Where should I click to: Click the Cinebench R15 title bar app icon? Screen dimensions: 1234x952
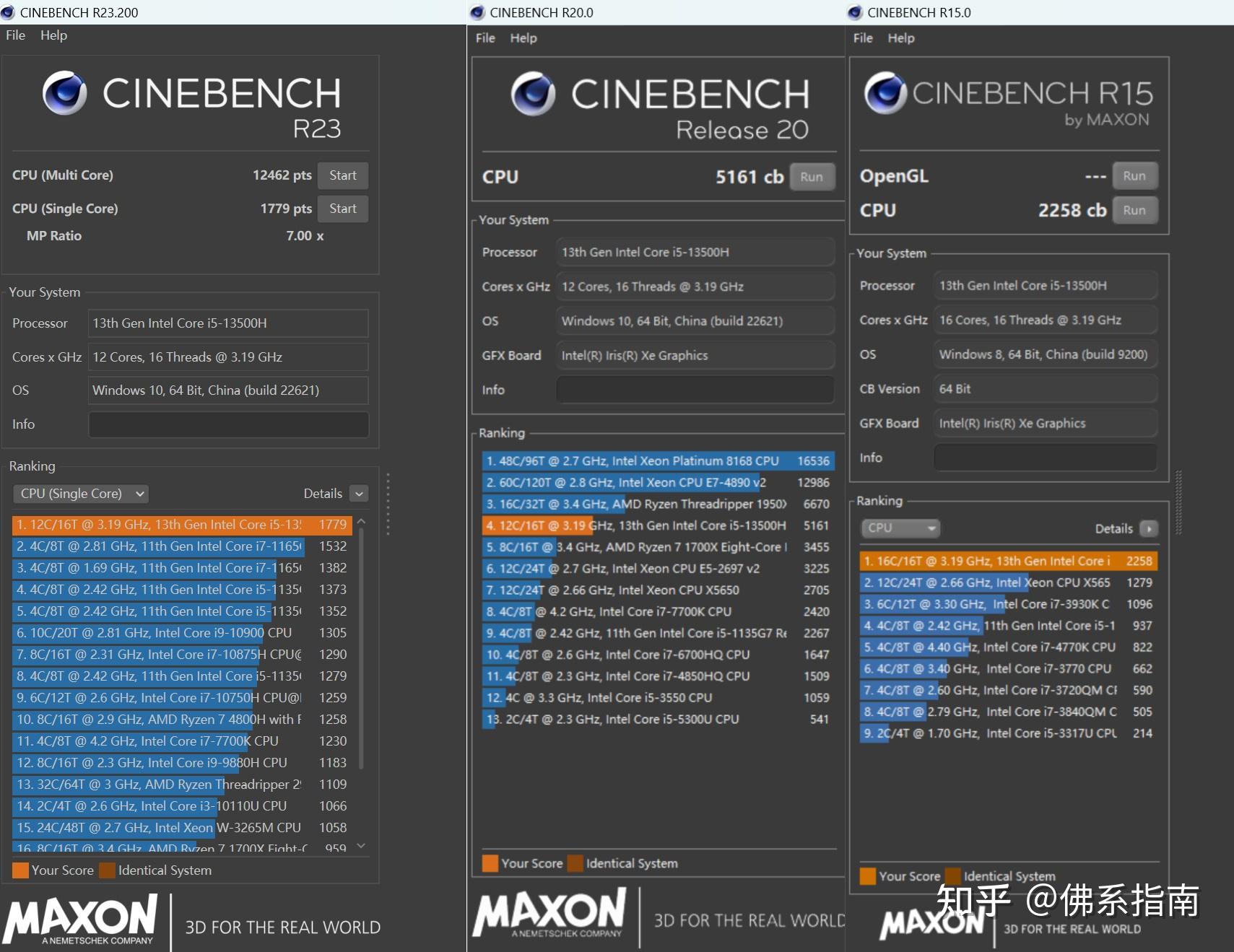point(855,12)
